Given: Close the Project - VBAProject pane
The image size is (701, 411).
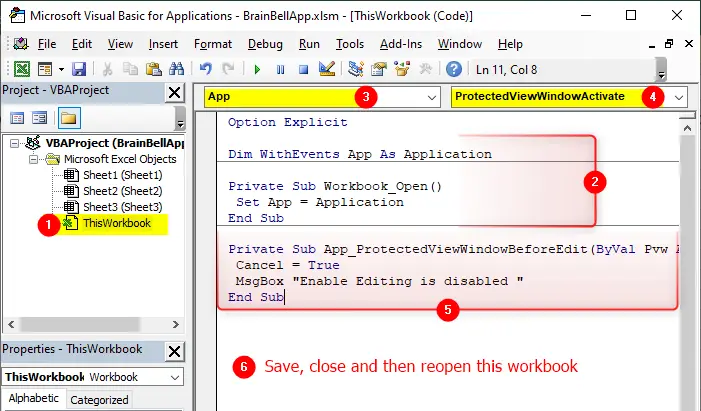Looking at the screenshot, I should (174, 93).
